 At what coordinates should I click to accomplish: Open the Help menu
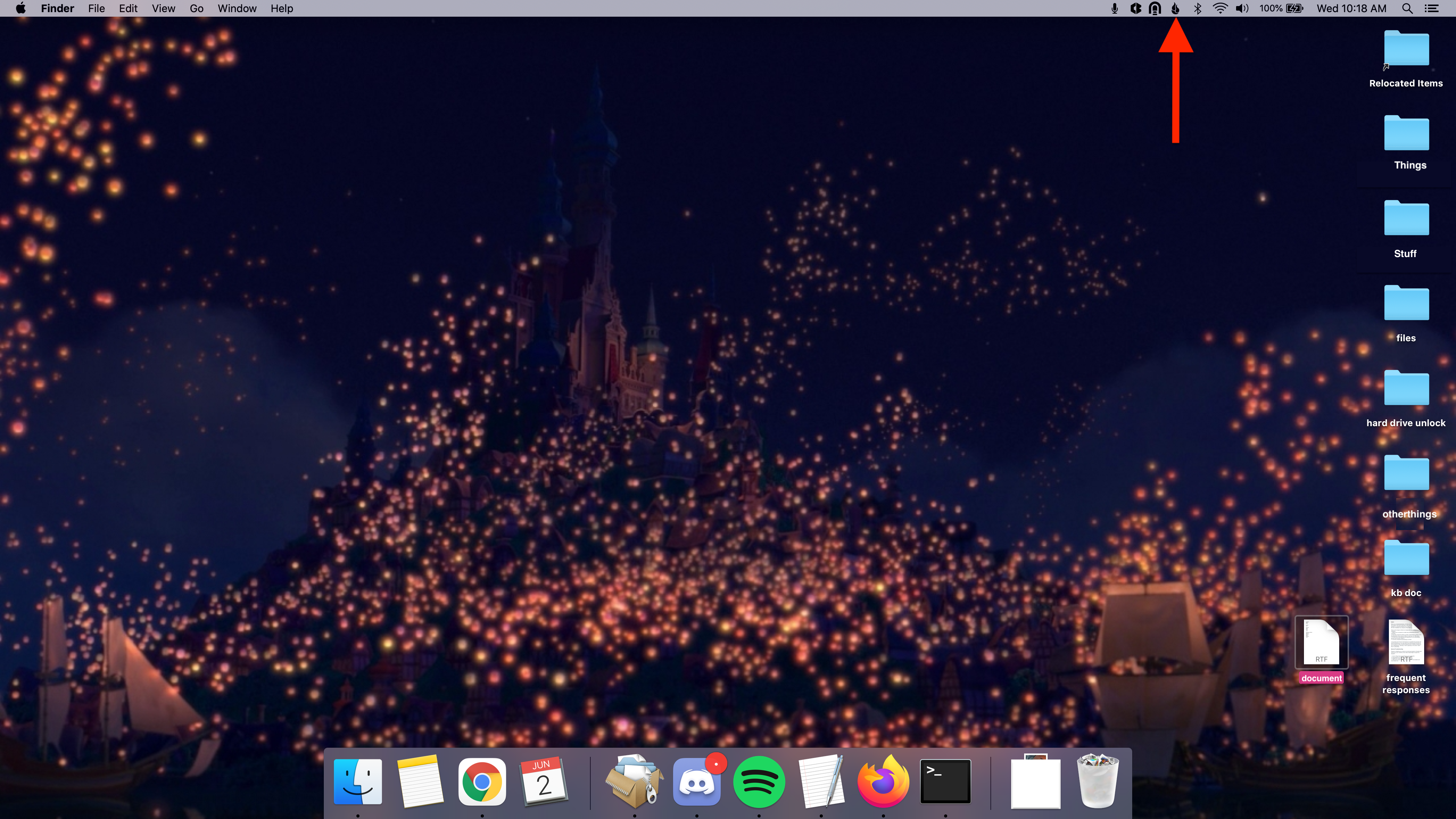[281, 8]
